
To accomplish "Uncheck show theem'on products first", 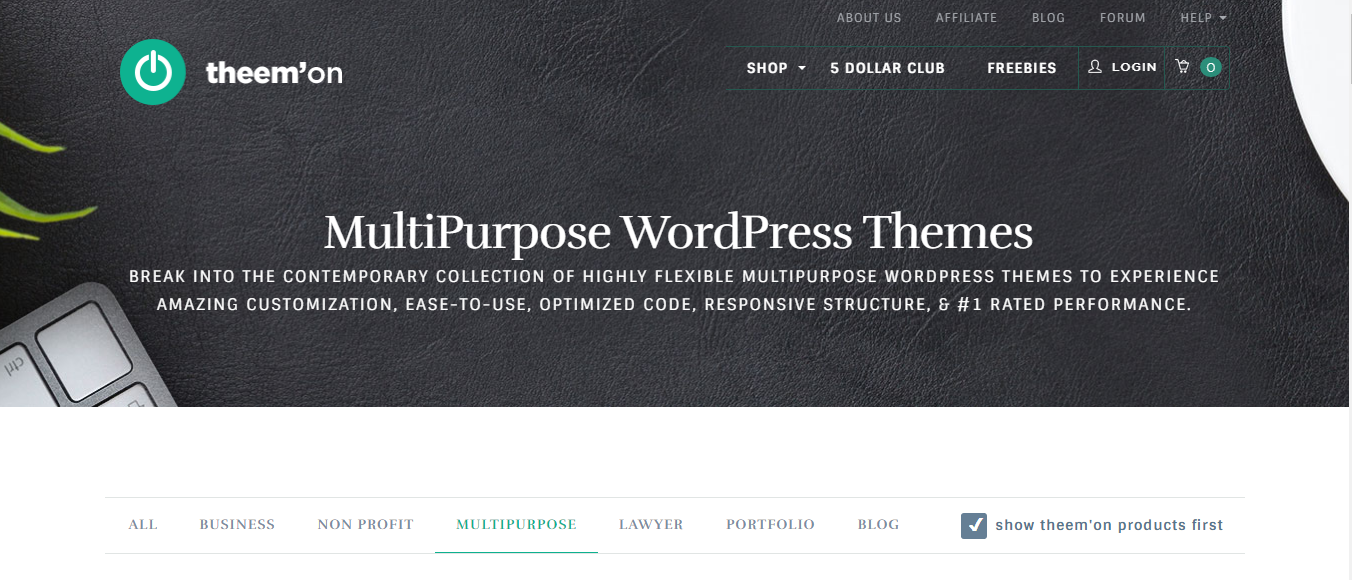I will 974,525.
